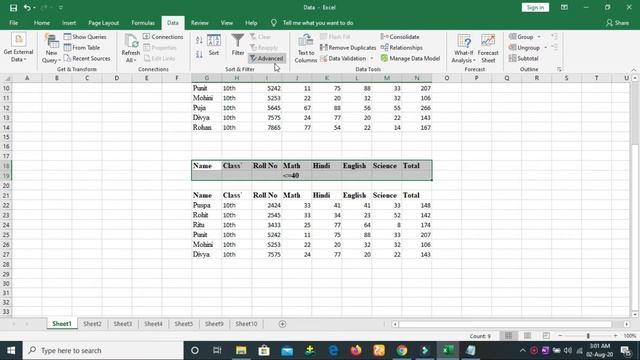This screenshot has width=640, height=360.
Task: Click Tell me what you want to do
Action: pyautogui.click(x=318, y=23)
